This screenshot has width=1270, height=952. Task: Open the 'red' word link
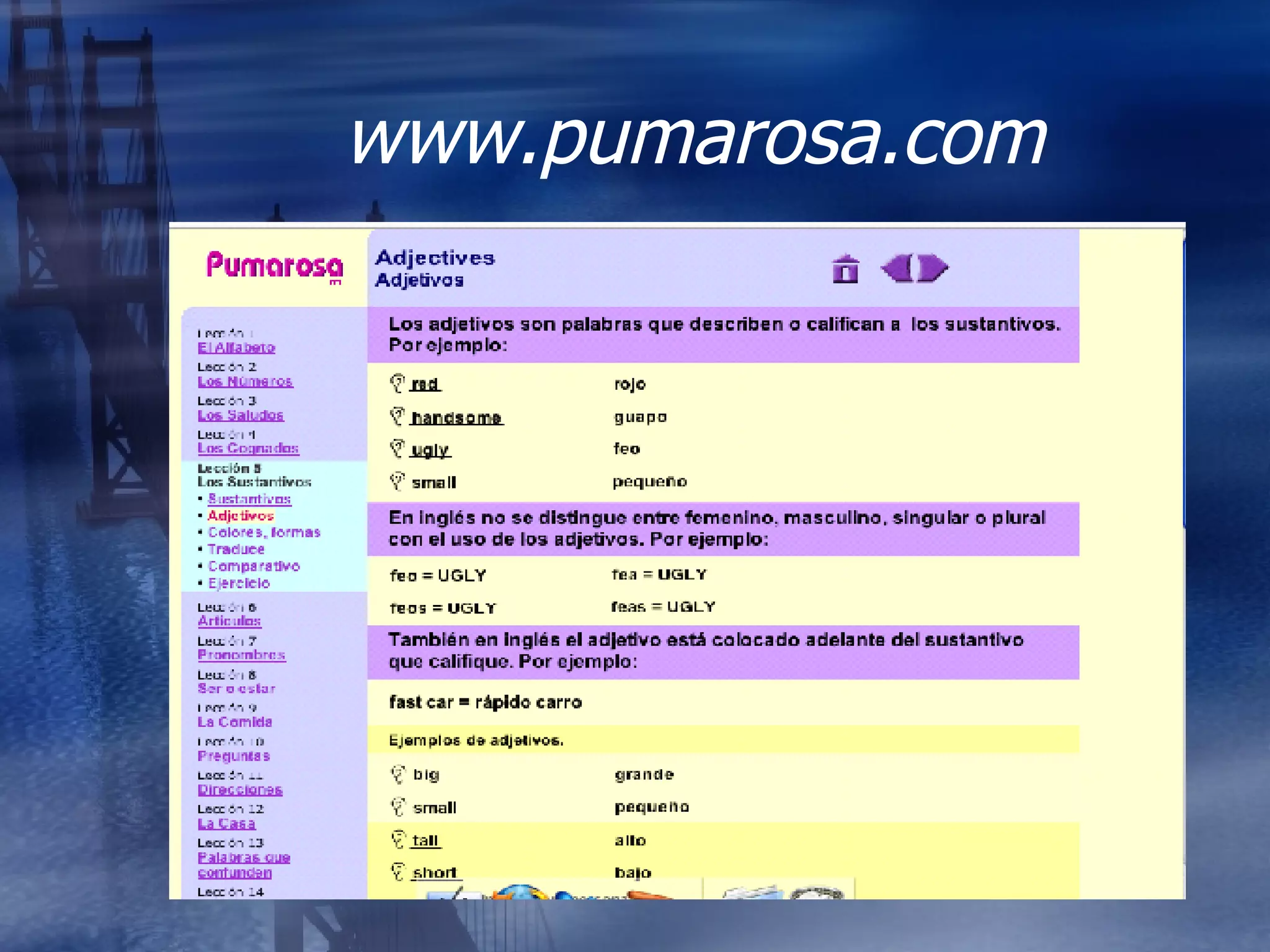(425, 385)
